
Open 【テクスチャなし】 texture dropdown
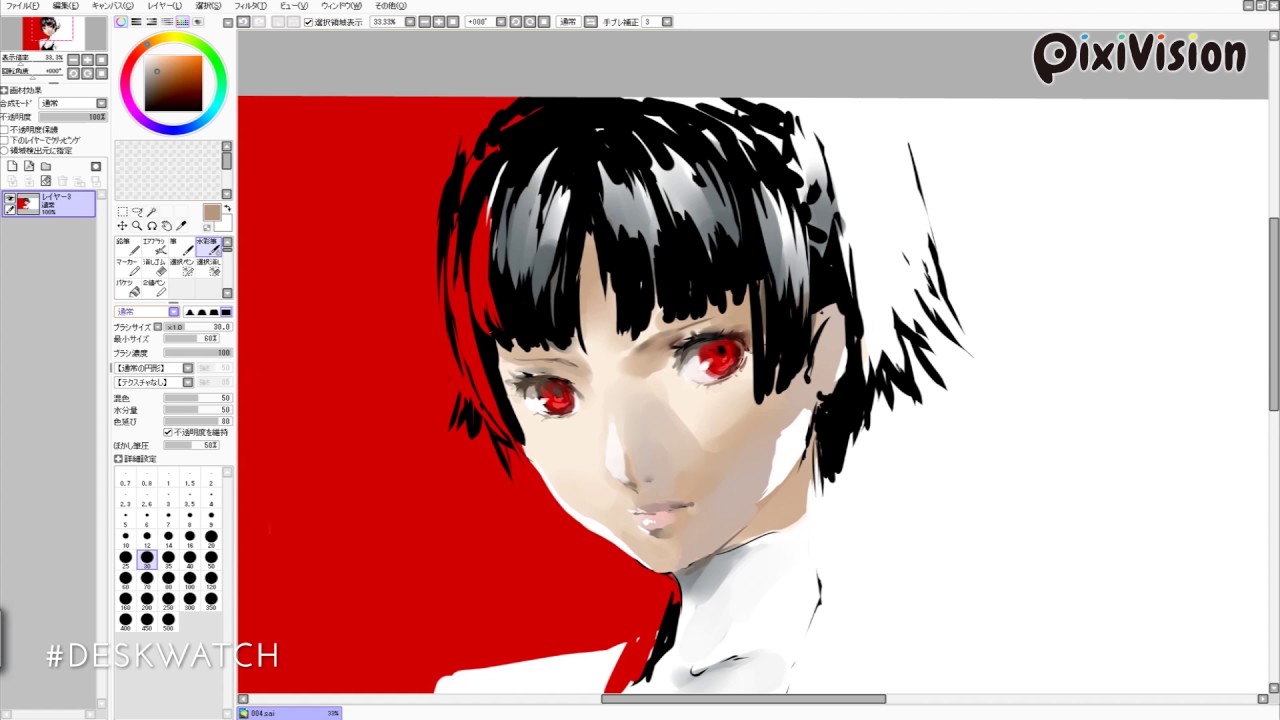click(154, 382)
